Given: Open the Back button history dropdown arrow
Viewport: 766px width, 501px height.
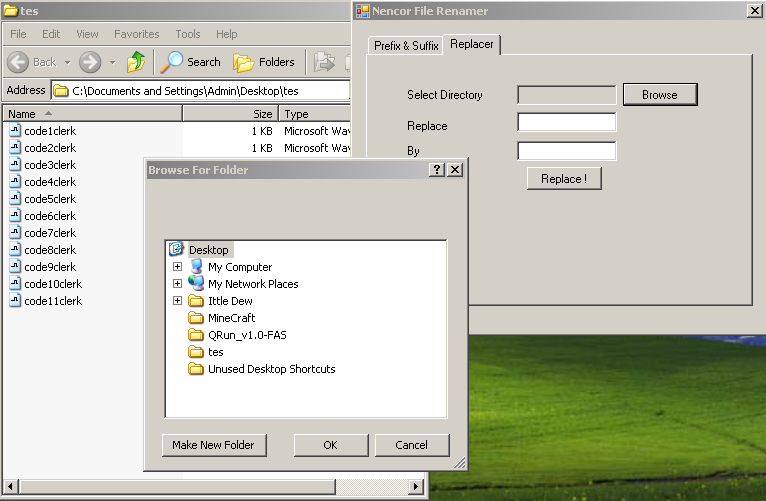Looking at the screenshot, I should (x=67, y=63).
